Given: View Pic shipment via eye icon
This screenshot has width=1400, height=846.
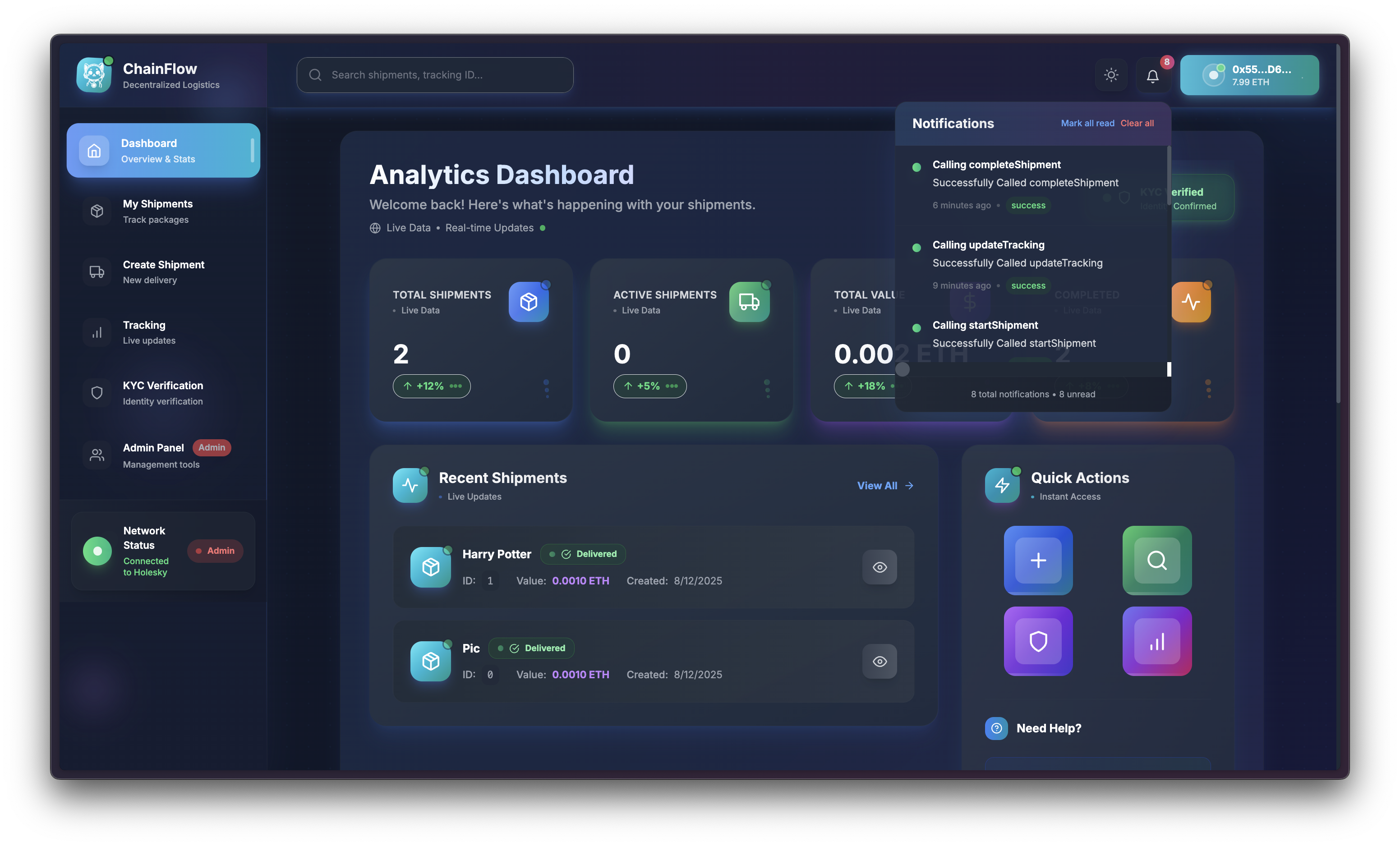Looking at the screenshot, I should tap(880, 662).
